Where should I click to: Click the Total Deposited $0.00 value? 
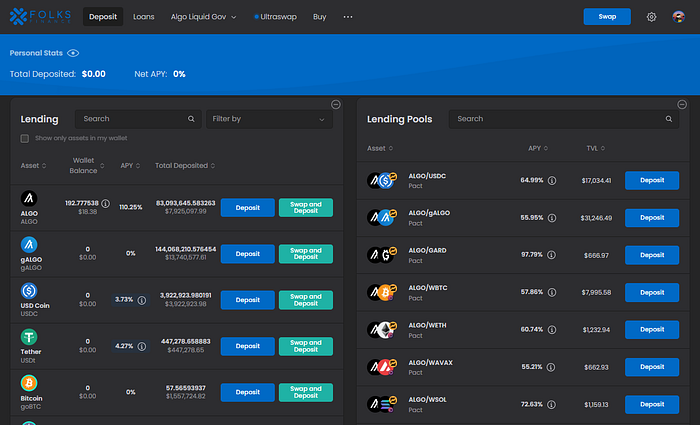click(x=94, y=74)
